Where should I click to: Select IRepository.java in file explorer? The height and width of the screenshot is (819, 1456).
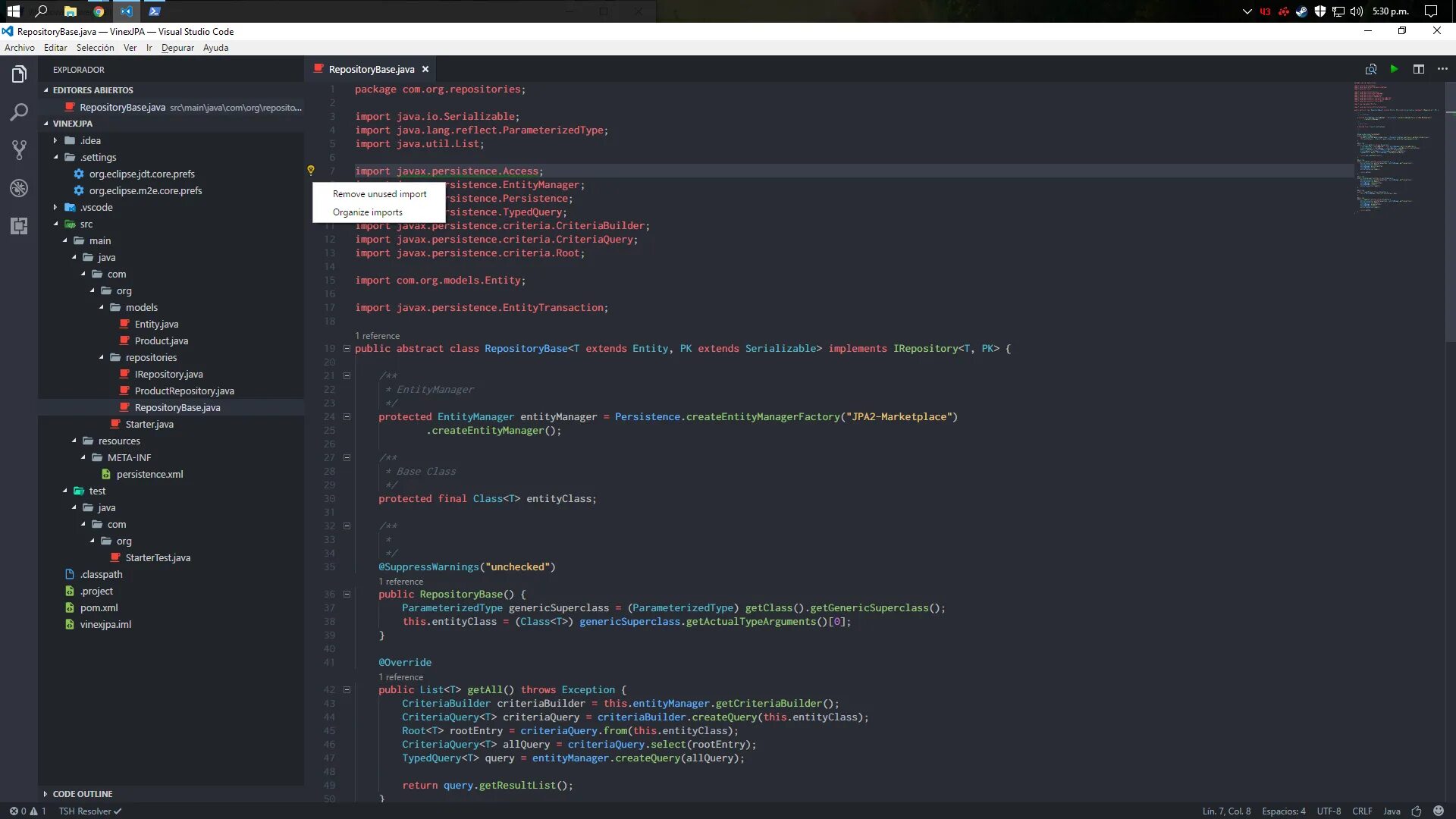169,374
